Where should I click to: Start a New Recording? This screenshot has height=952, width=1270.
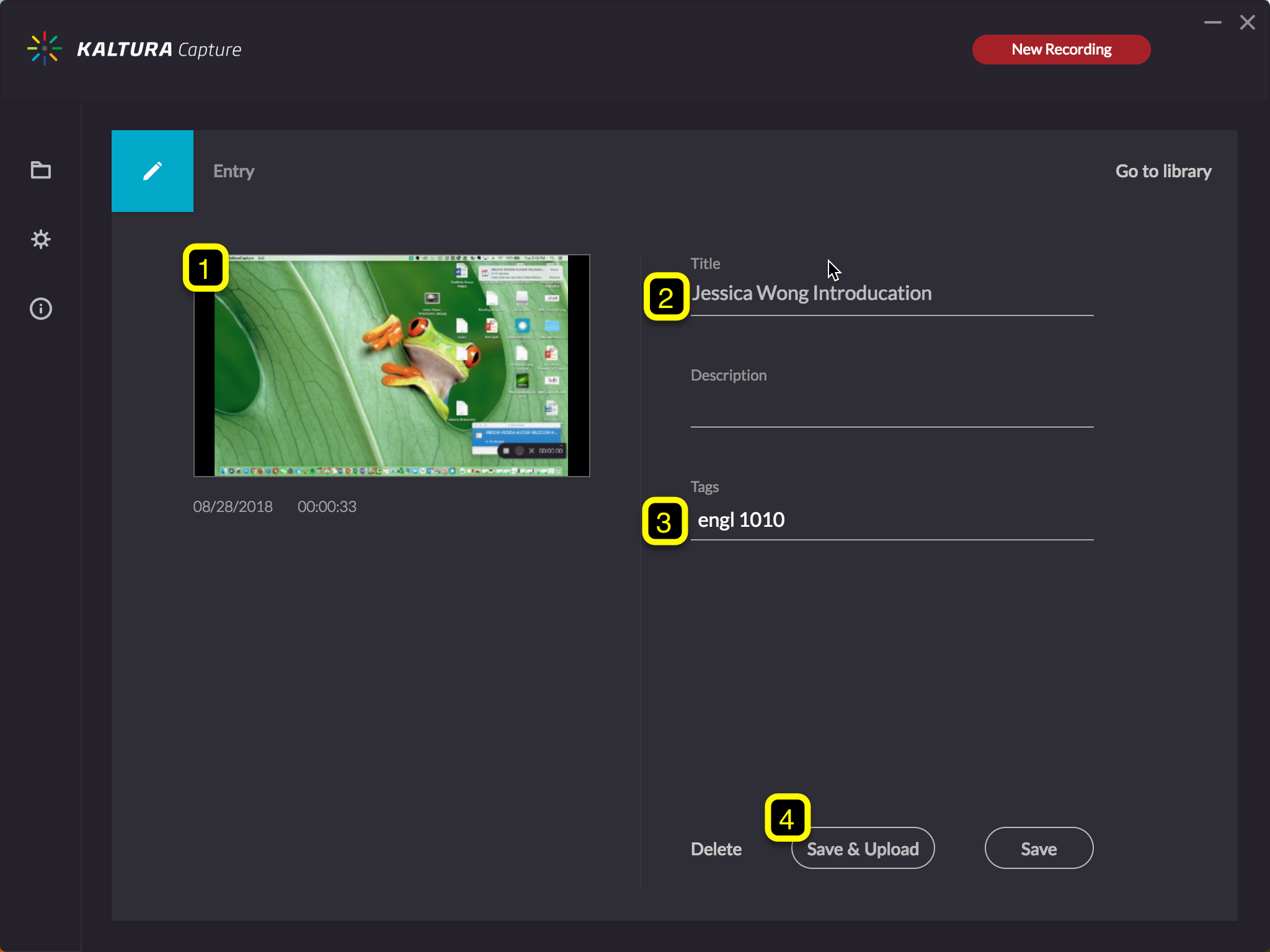pyautogui.click(x=1060, y=49)
